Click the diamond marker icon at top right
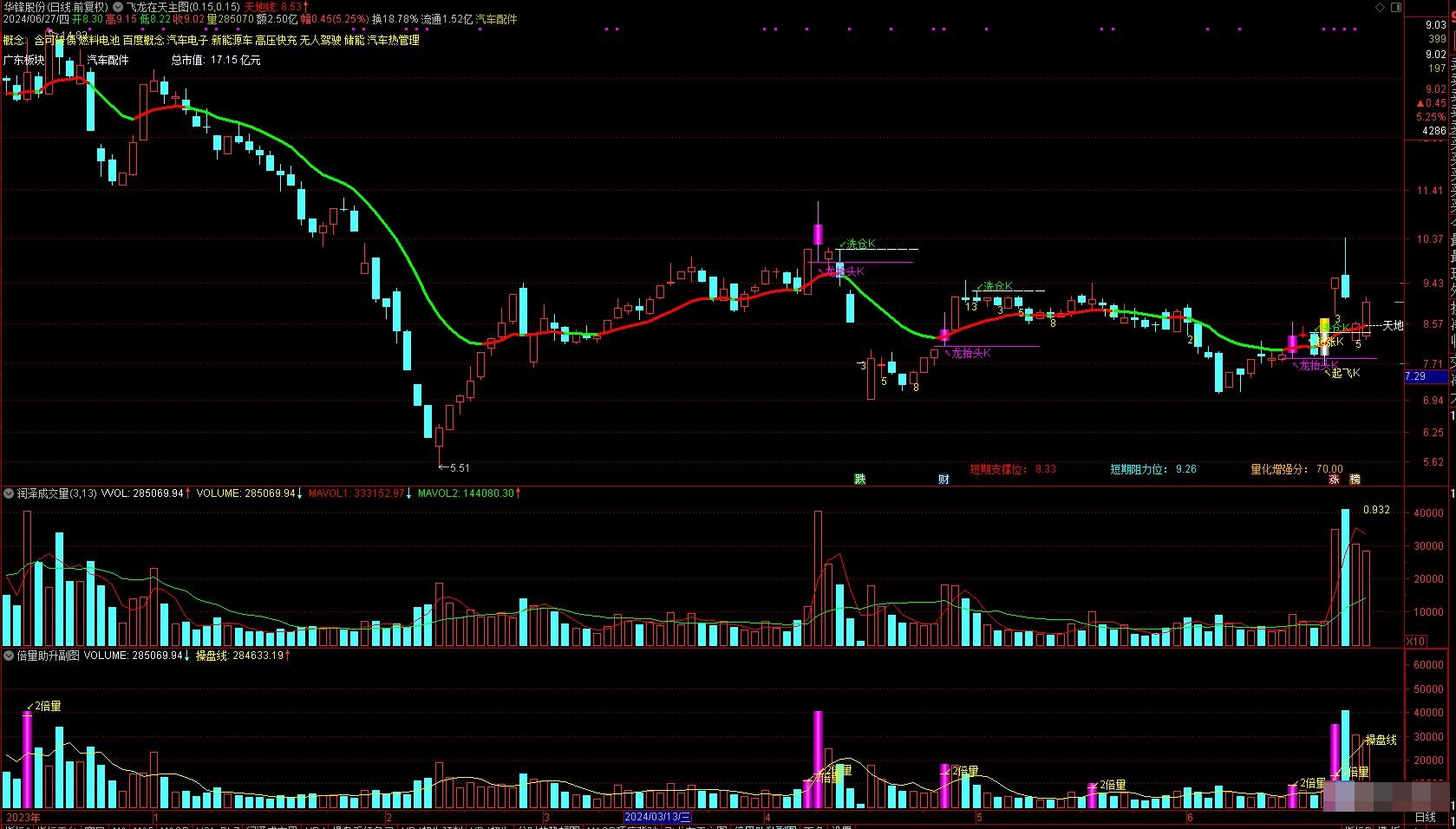This screenshot has width=1456, height=829. click(1381, 7)
